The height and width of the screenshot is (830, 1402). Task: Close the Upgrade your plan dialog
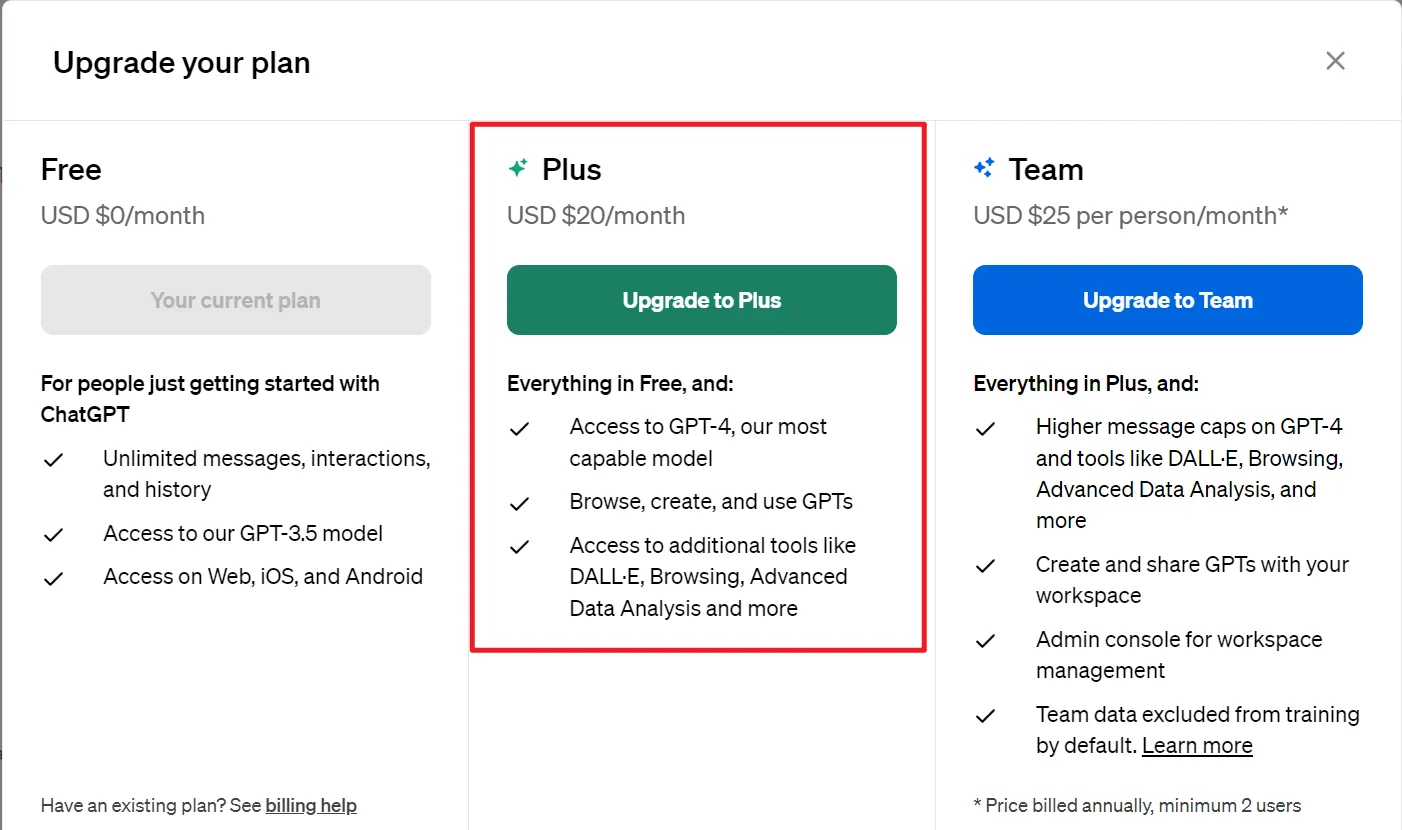(1335, 61)
